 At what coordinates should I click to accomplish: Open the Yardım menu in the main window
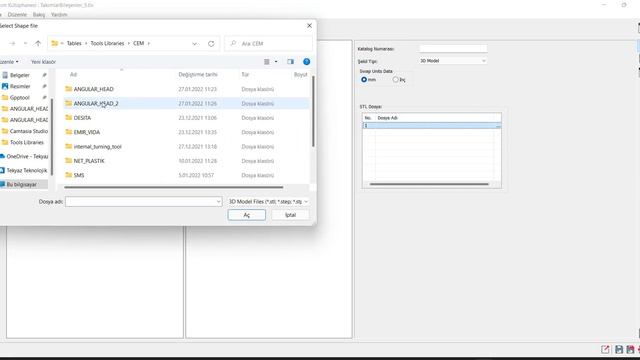59,15
